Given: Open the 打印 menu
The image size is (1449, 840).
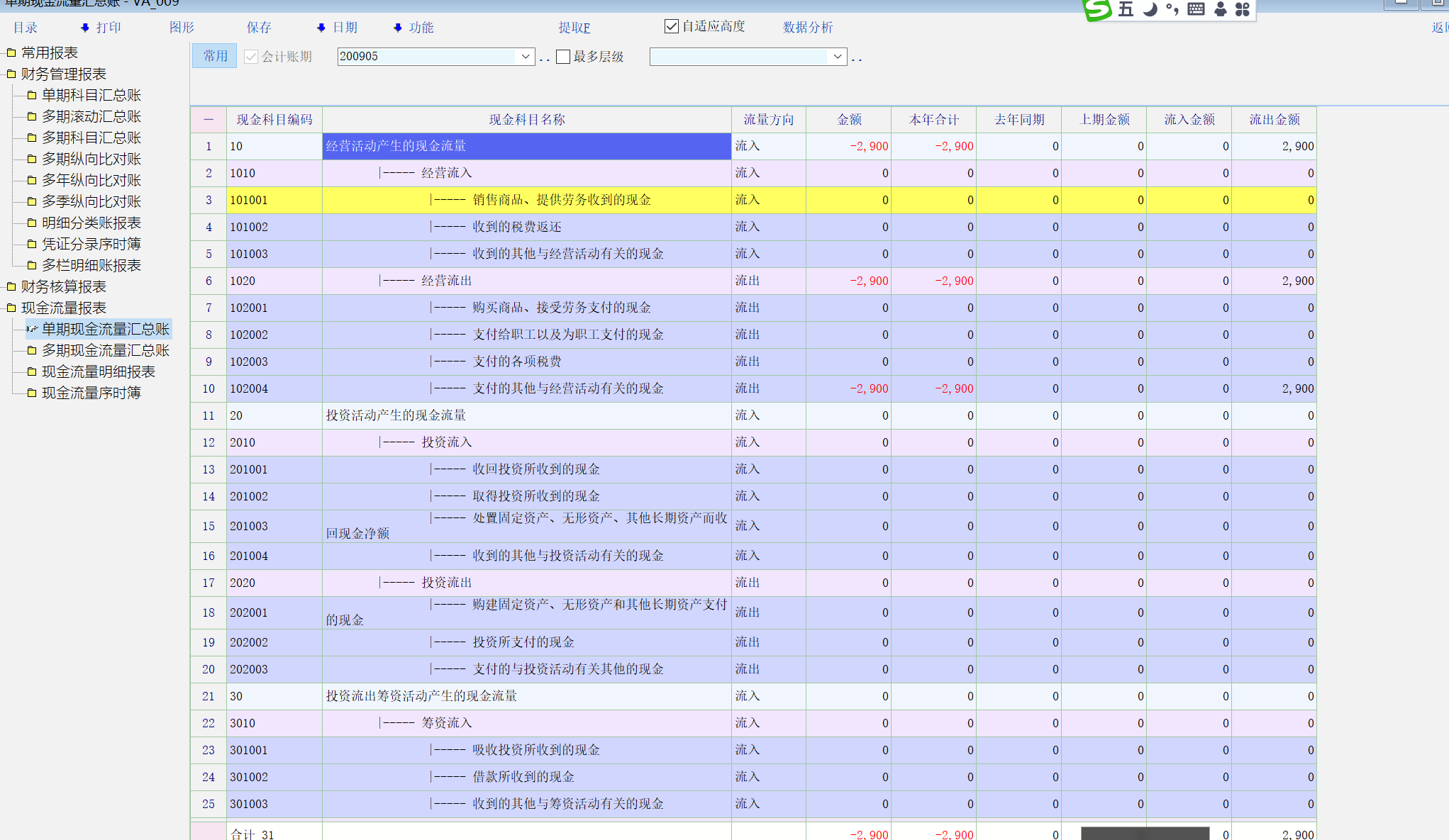Looking at the screenshot, I should (x=109, y=28).
